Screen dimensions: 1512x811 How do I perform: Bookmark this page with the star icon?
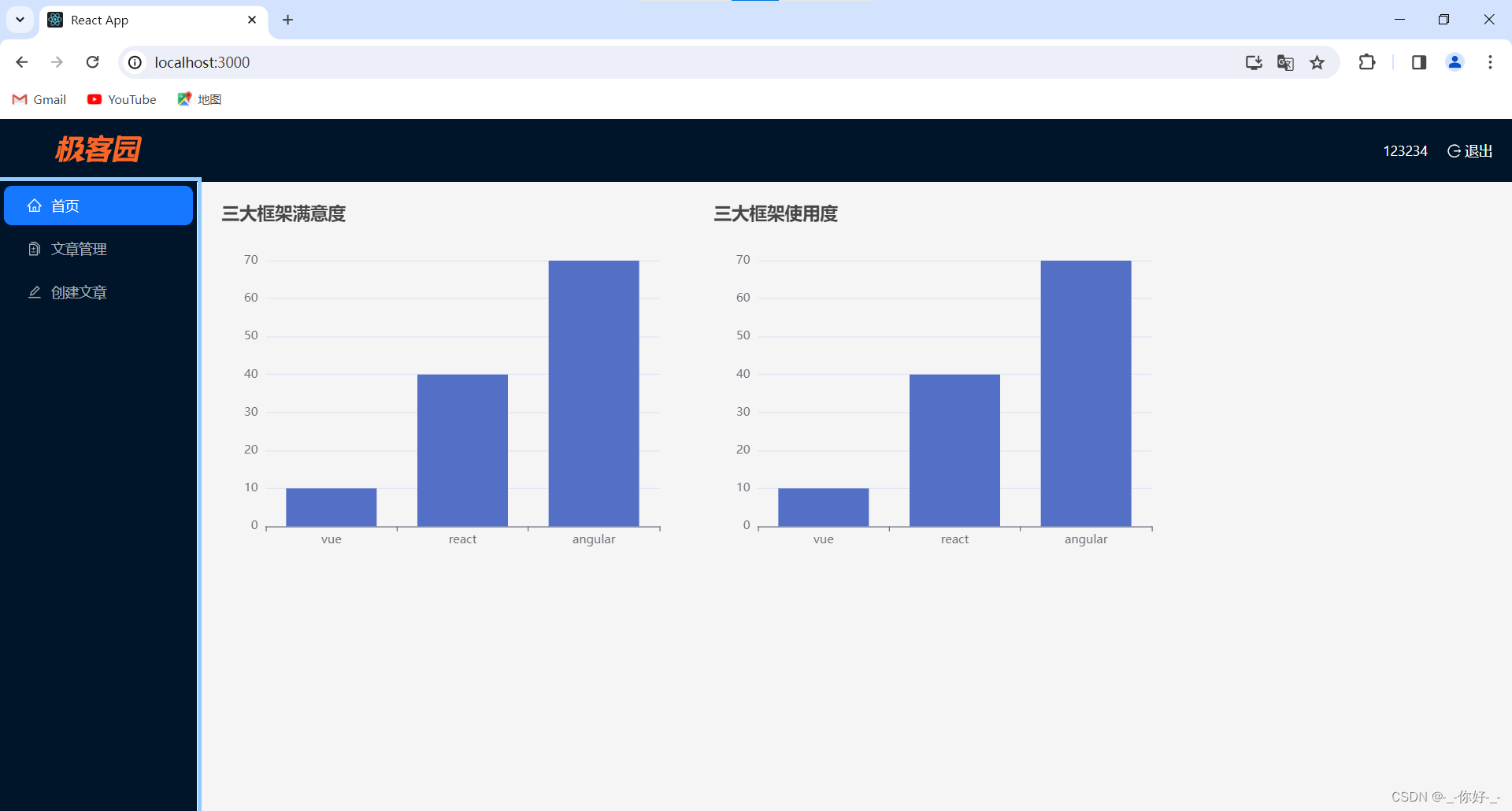click(1317, 62)
